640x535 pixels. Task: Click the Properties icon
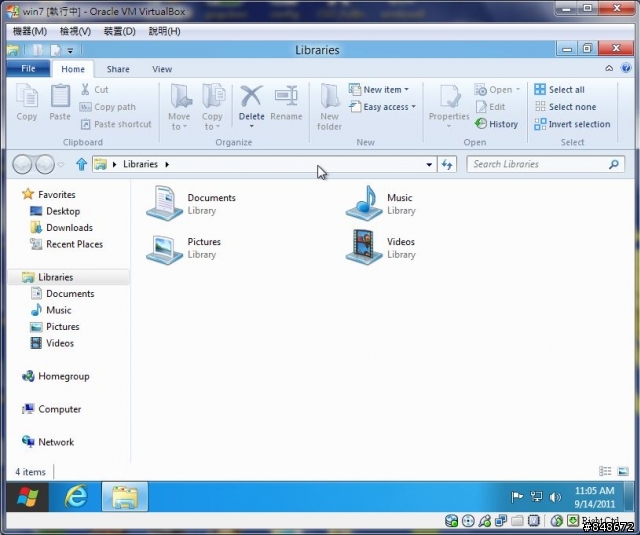[449, 96]
